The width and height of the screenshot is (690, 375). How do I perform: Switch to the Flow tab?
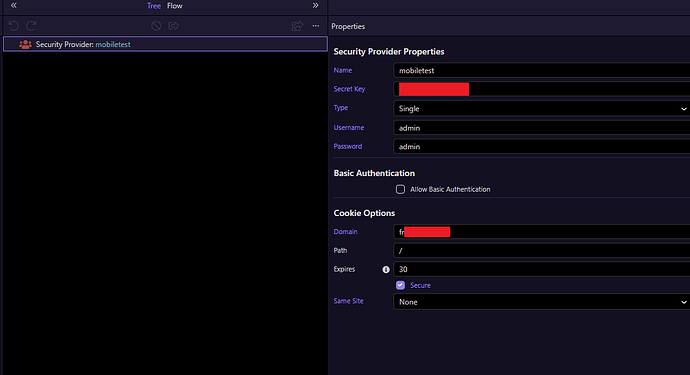(x=175, y=6)
